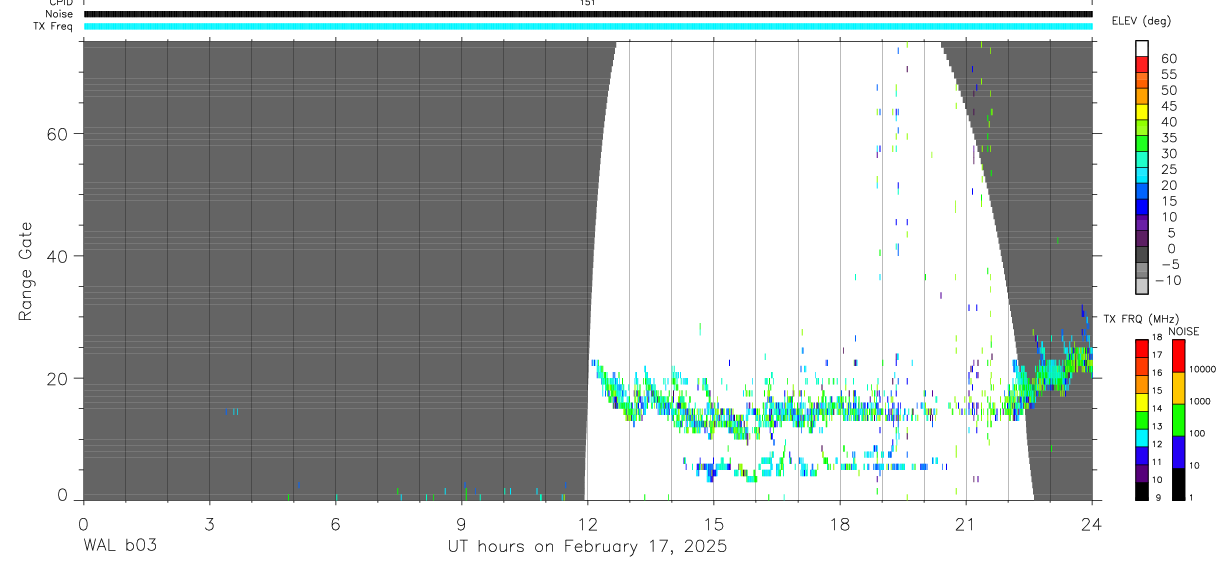1228x567 pixels.
Task: Click the 55 label on the ELEV scale
Action: point(1168,75)
